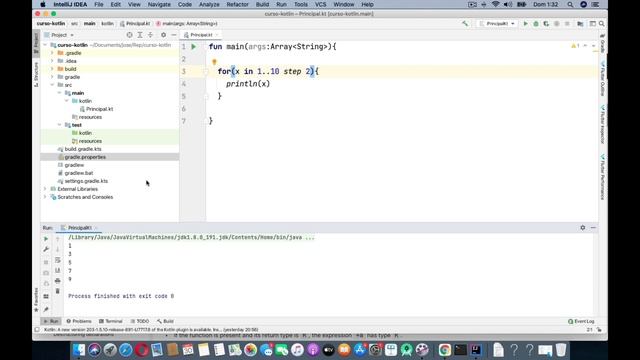Toggle tool window bars at status bar corner
This screenshot has width=640, height=360.
37,329
